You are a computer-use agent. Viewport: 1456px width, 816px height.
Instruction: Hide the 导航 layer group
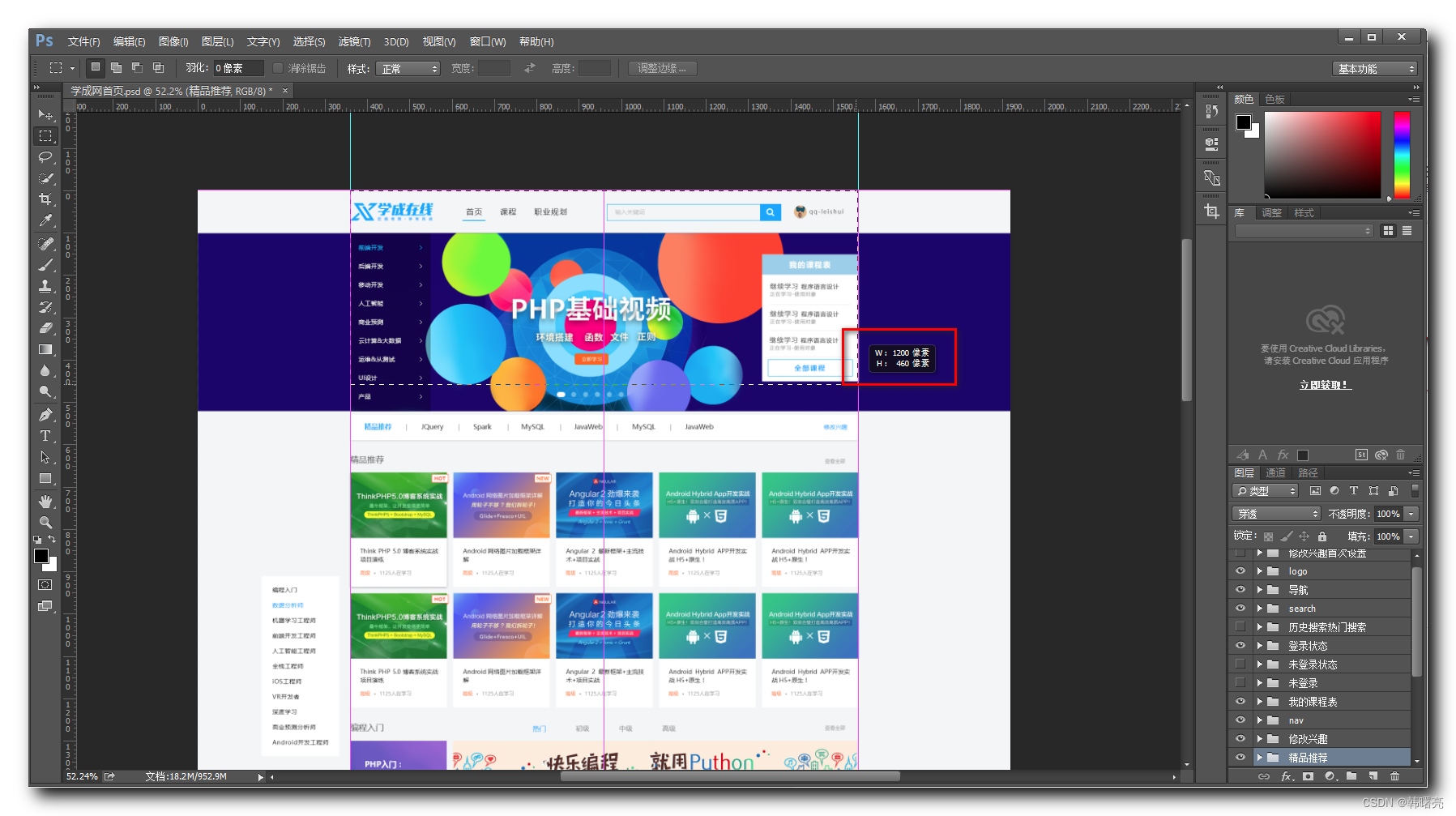pyautogui.click(x=1240, y=590)
